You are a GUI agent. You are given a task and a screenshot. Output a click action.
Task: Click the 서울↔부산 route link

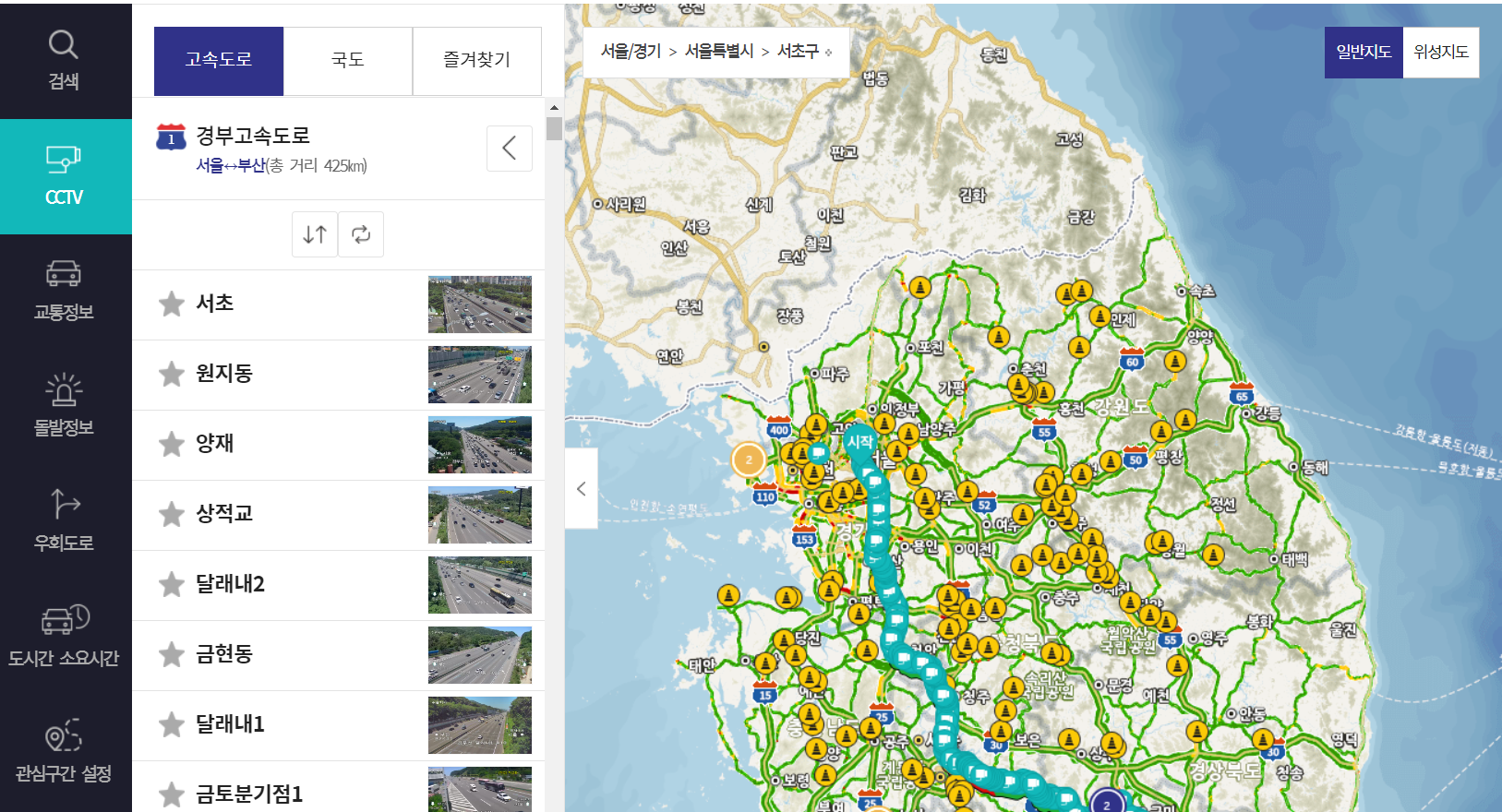coord(231,166)
